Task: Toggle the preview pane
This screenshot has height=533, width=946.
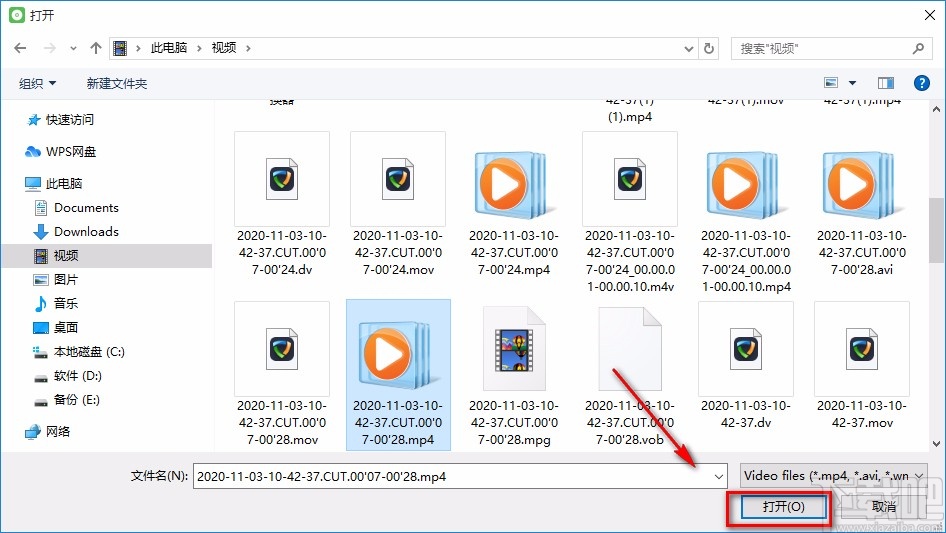Action: click(886, 83)
